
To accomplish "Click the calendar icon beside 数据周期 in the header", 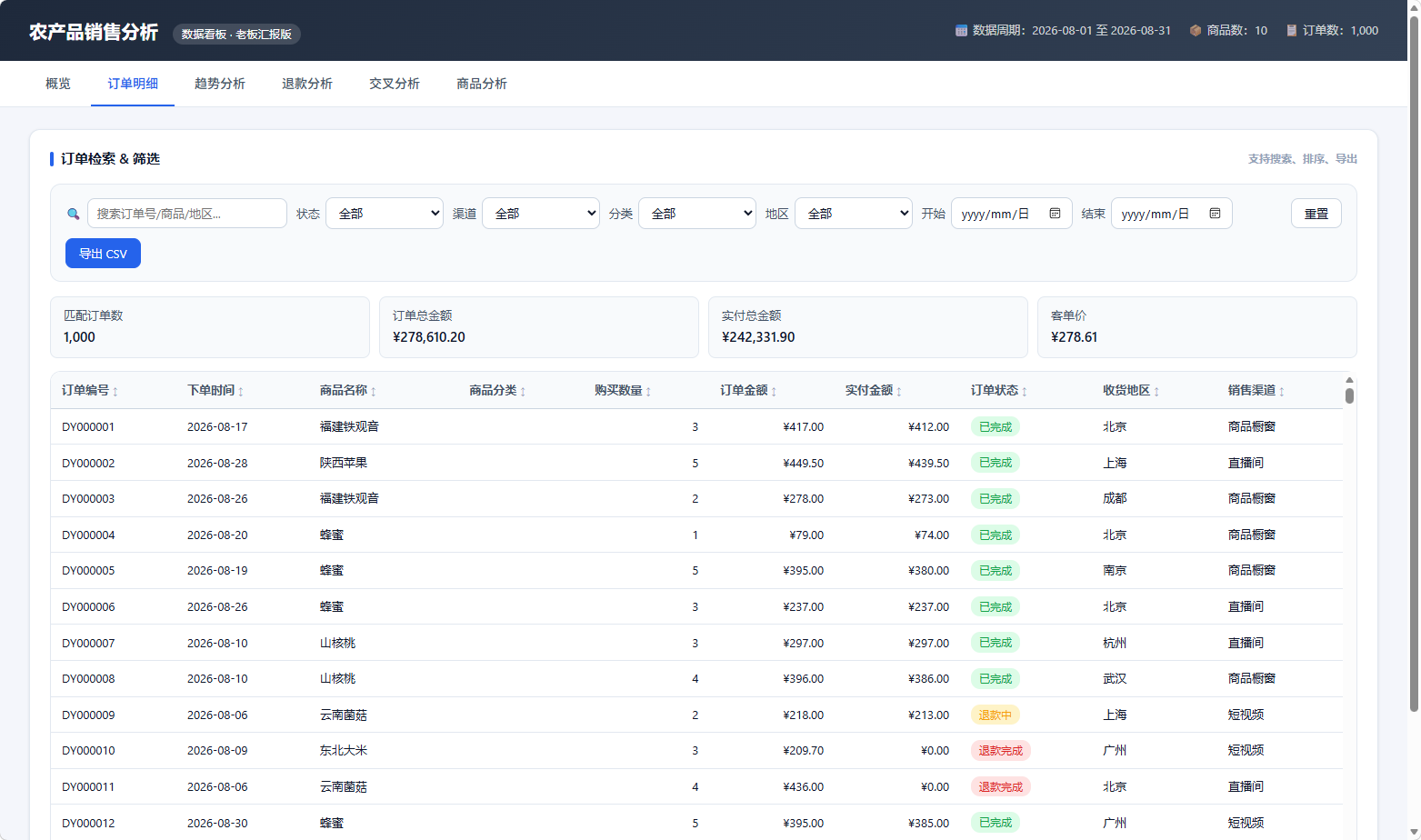I will point(961,31).
